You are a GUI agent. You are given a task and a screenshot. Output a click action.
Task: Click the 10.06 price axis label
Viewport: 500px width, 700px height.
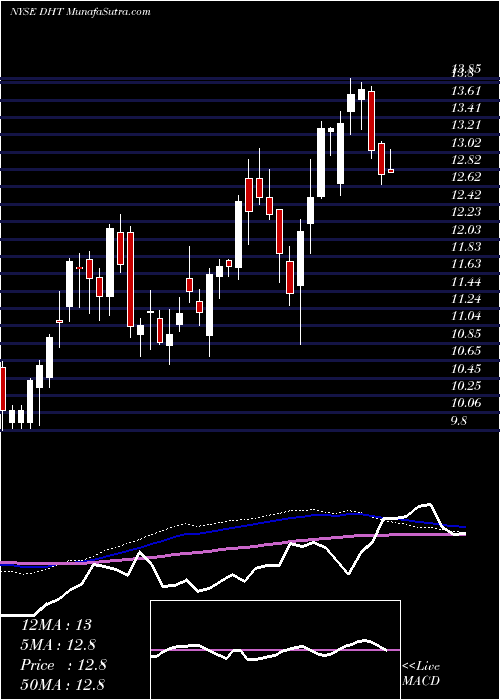pyautogui.click(x=466, y=403)
